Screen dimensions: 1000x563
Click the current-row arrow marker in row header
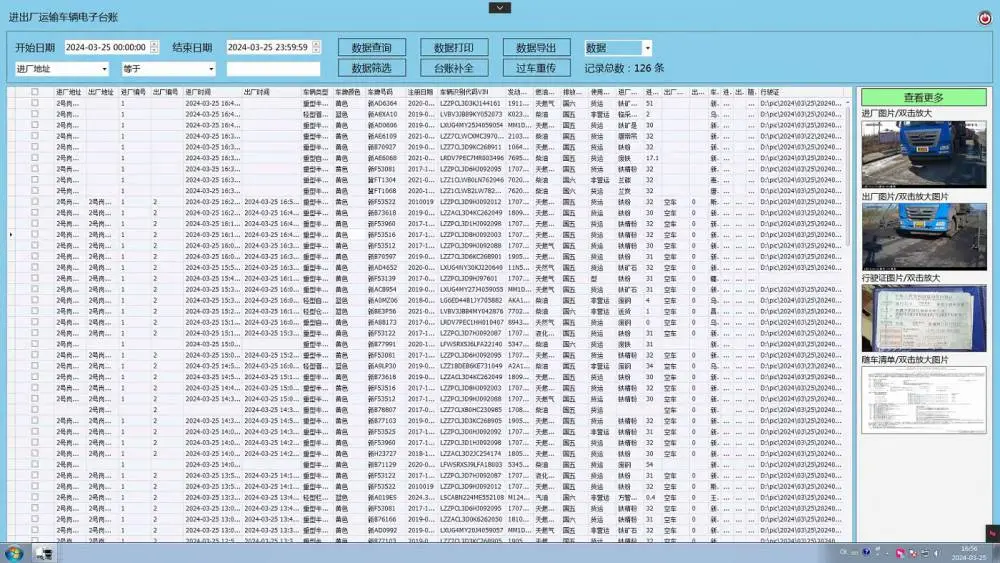[x=11, y=235]
